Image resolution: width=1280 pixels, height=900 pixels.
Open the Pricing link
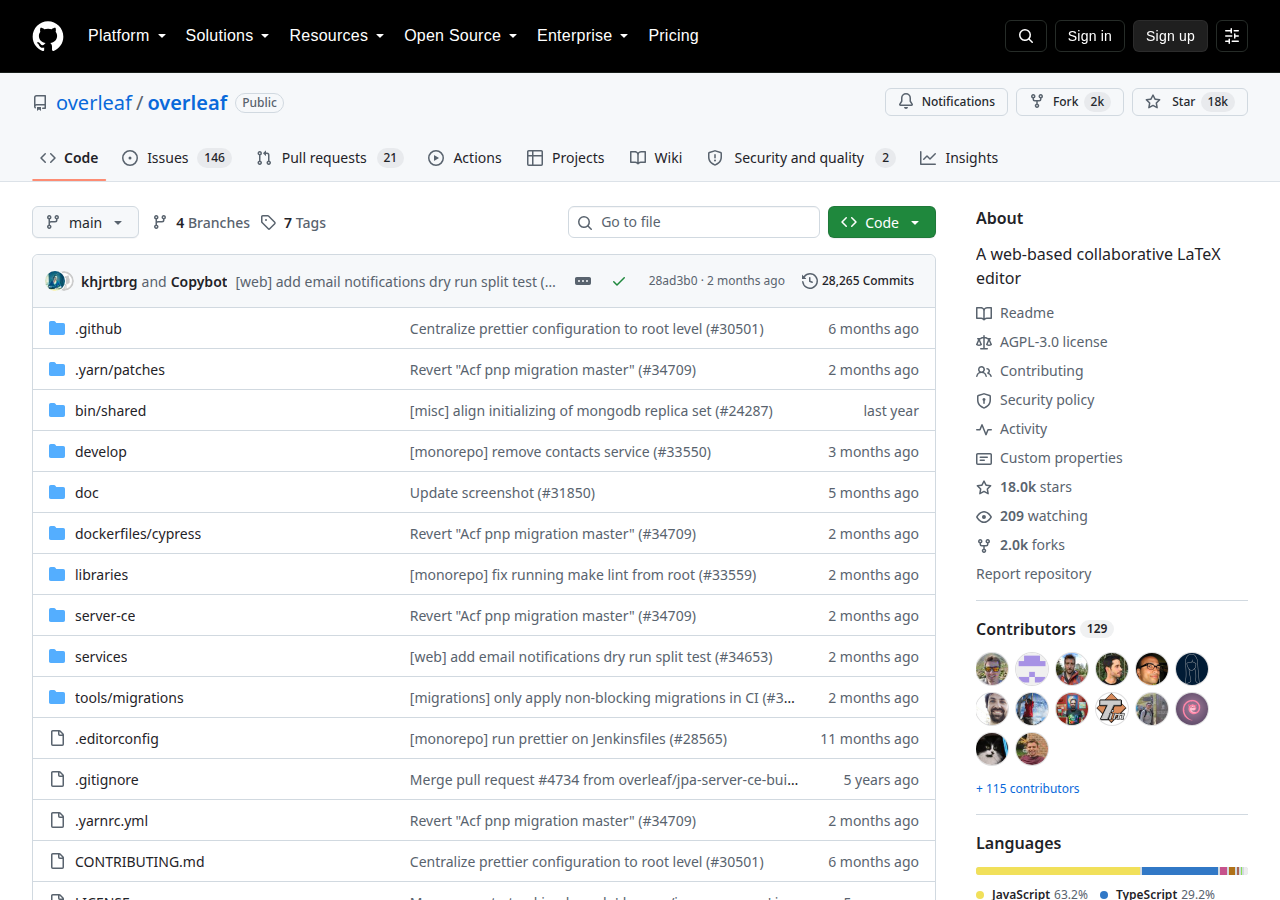[673, 36]
